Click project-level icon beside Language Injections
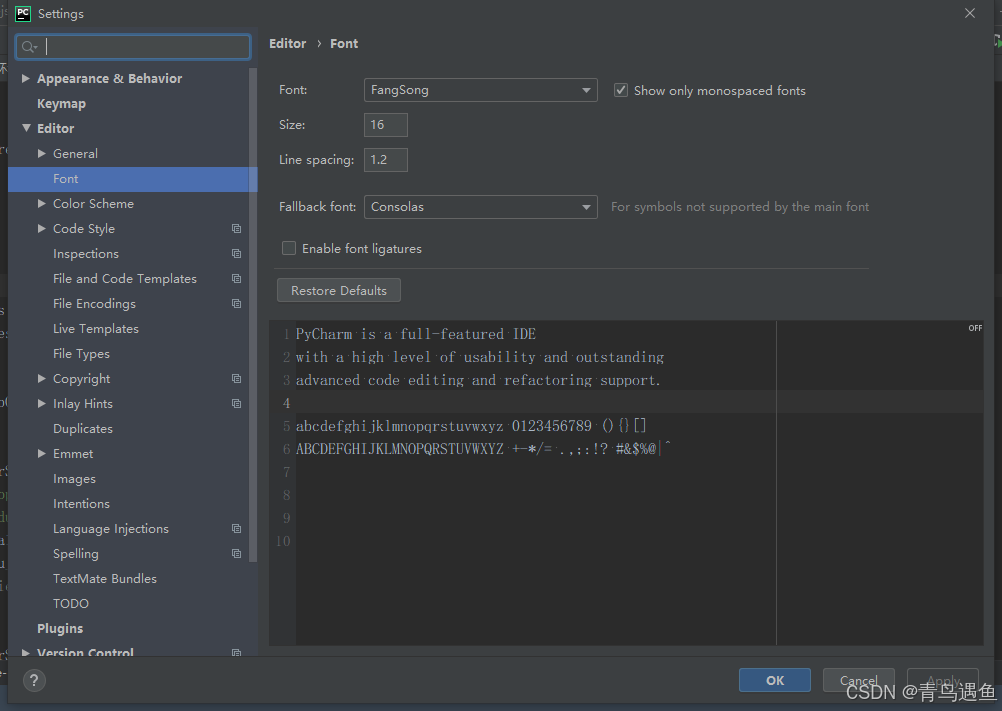1002x711 pixels. click(x=236, y=529)
